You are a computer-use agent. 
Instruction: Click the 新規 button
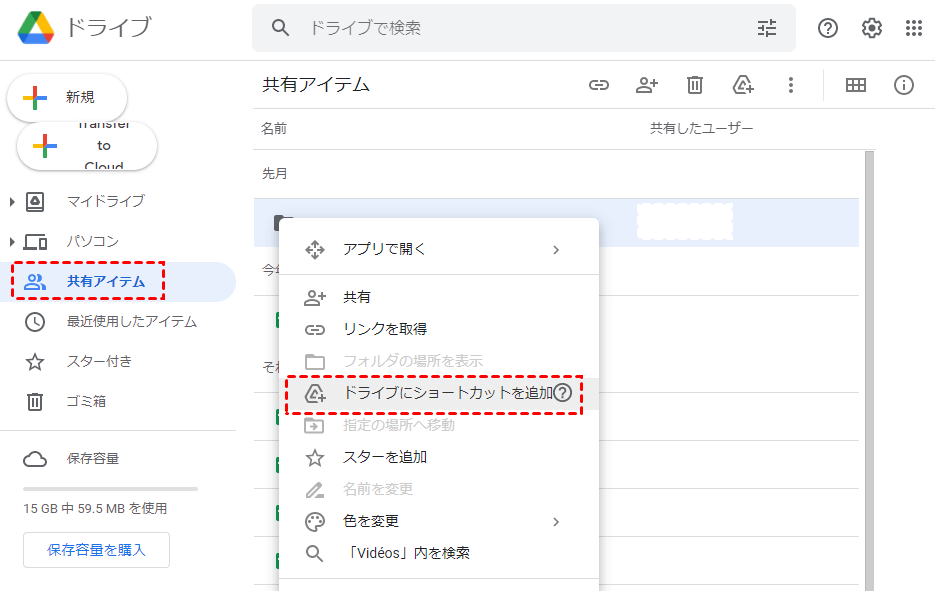point(67,97)
